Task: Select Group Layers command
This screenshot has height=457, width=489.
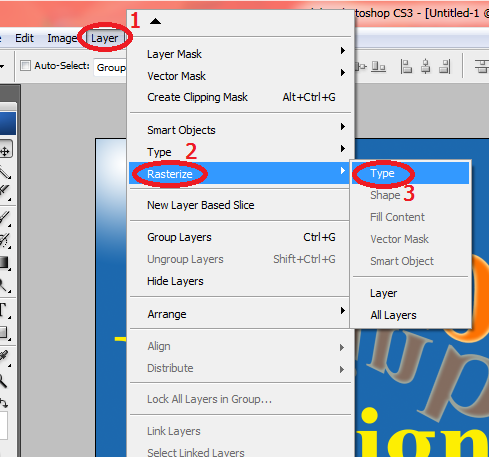Action: (x=240, y=237)
